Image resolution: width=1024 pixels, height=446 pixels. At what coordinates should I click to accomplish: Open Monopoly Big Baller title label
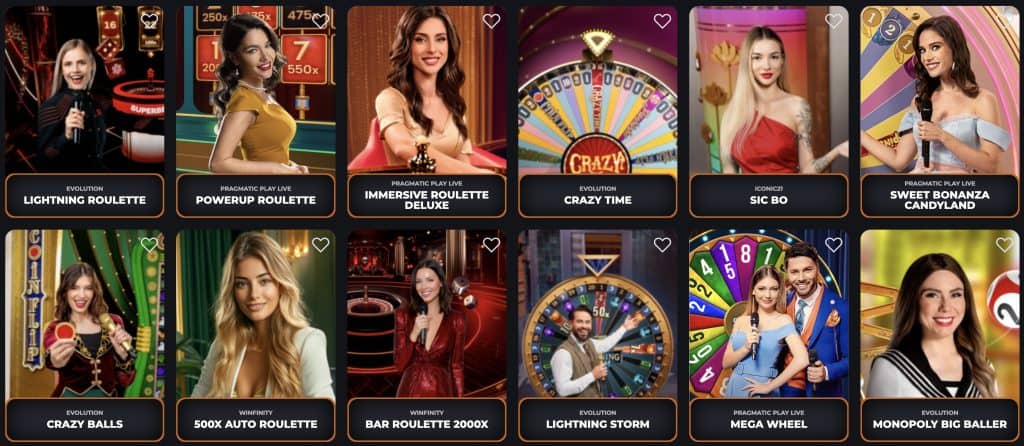click(x=940, y=419)
